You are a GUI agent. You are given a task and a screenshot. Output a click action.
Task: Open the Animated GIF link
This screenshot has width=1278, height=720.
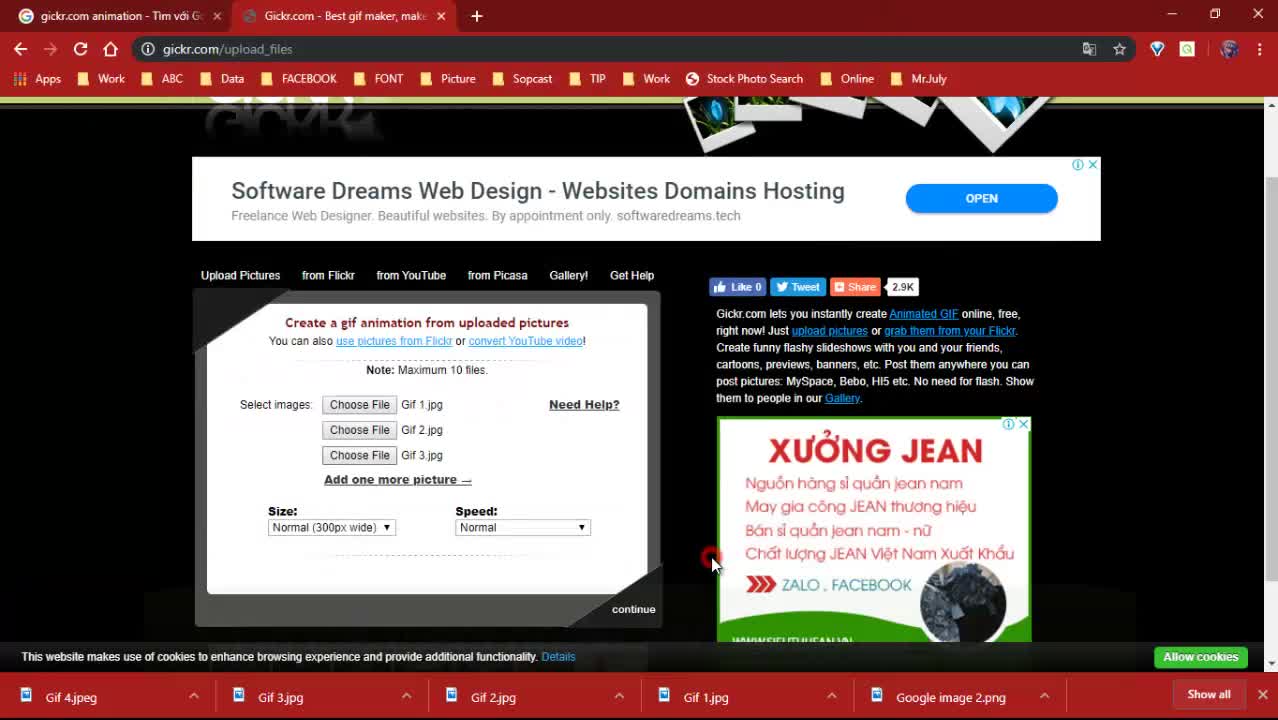tap(923, 314)
